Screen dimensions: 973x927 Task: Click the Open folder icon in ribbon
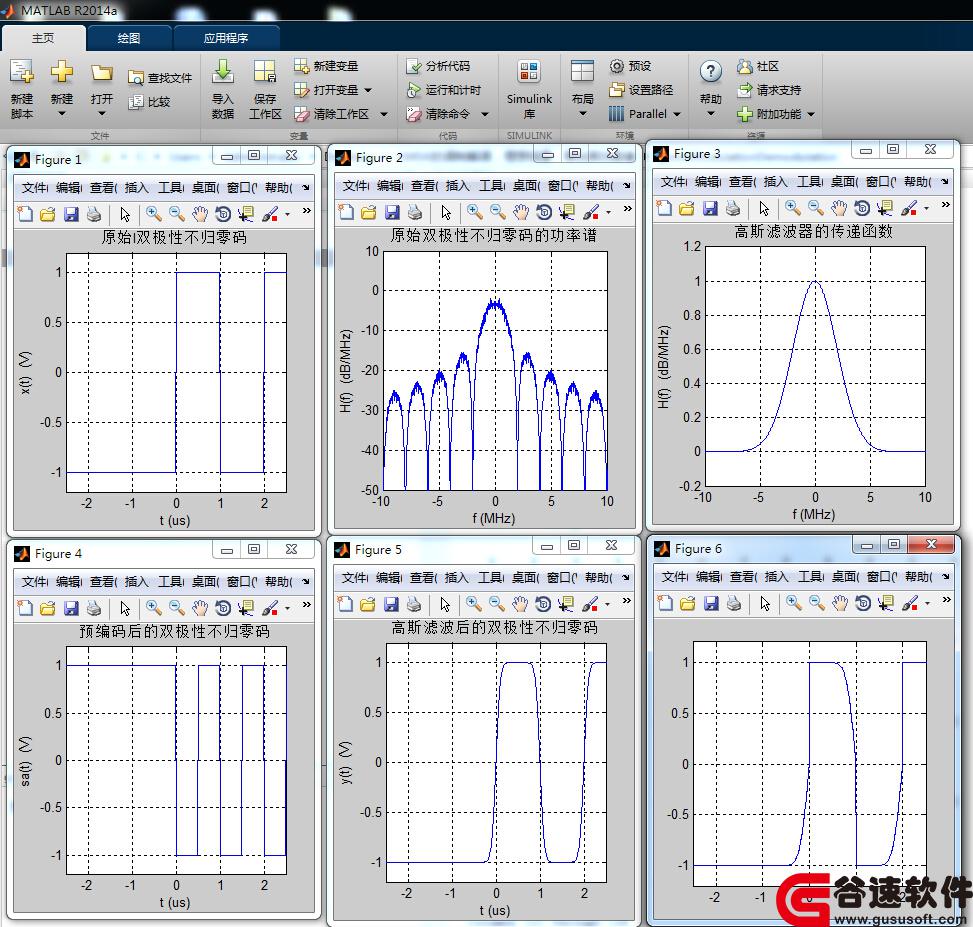(x=102, y=73)
